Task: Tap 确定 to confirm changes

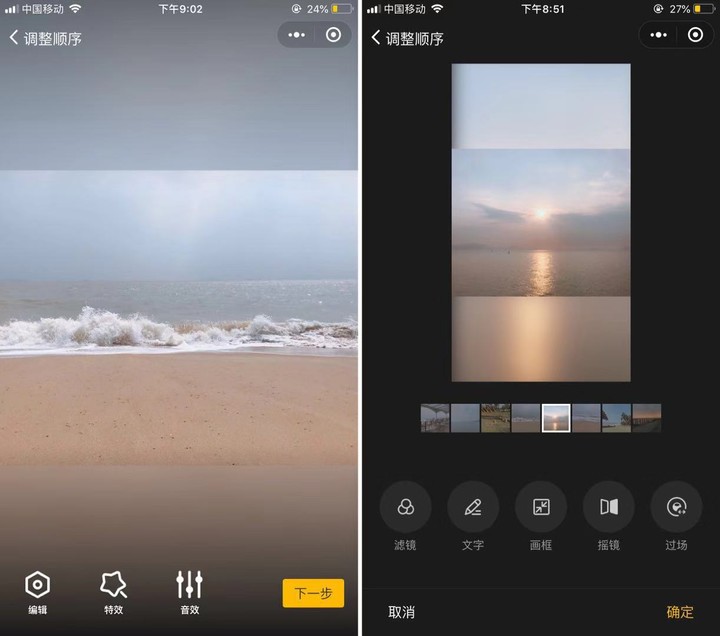Action: (680, 612)
